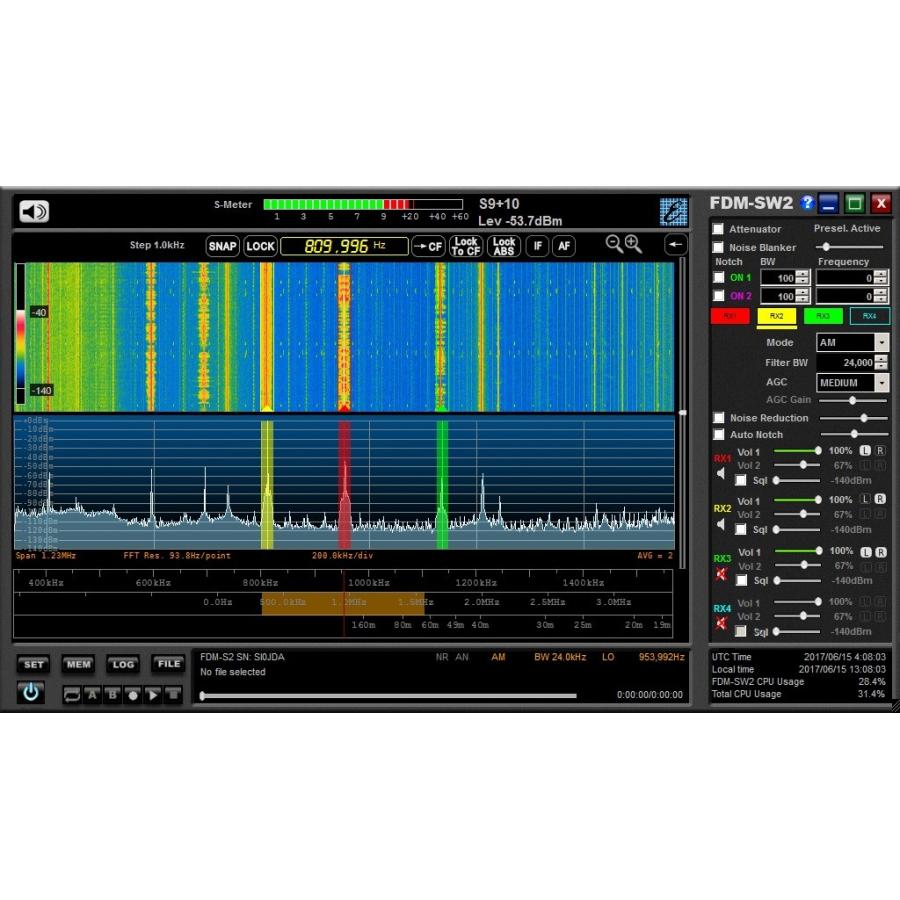Click the record icon in playback controls

point(134,693)
